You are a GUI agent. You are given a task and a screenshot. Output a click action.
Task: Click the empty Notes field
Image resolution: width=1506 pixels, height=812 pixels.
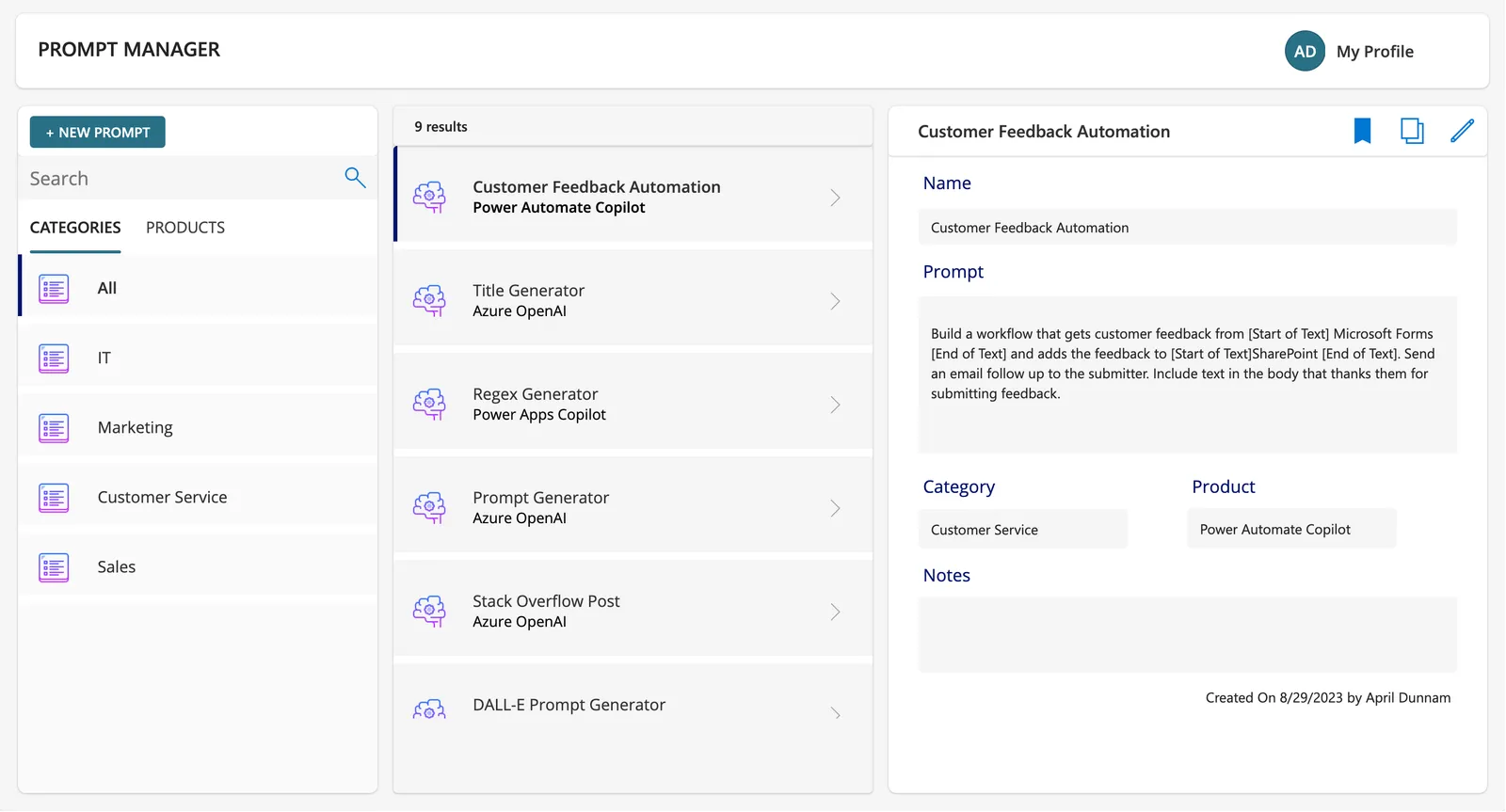tap(1188, 635)
